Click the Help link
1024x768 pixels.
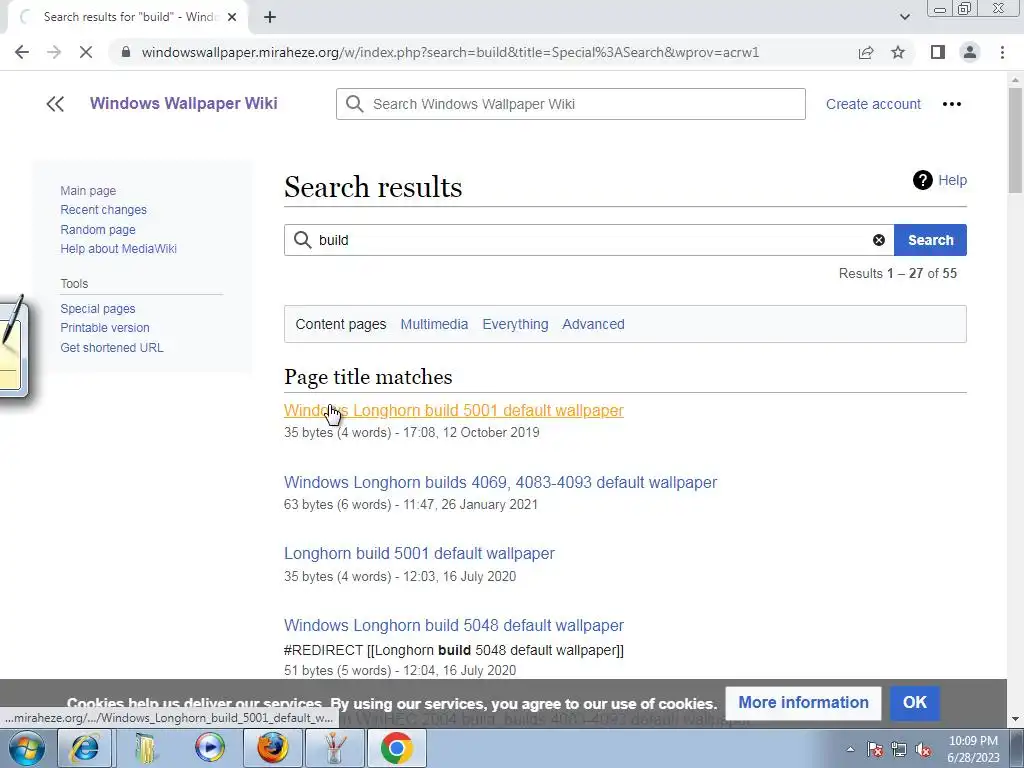(x=952, y=180)
